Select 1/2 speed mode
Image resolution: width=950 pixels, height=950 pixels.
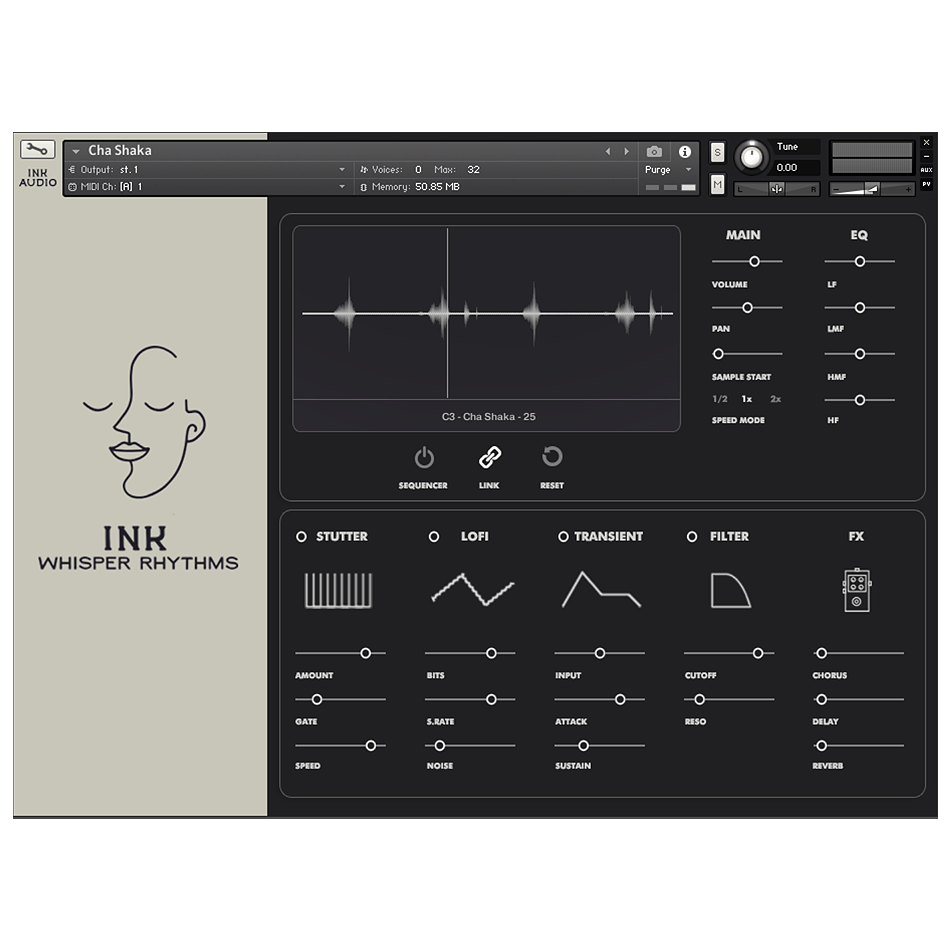(720, 399)
